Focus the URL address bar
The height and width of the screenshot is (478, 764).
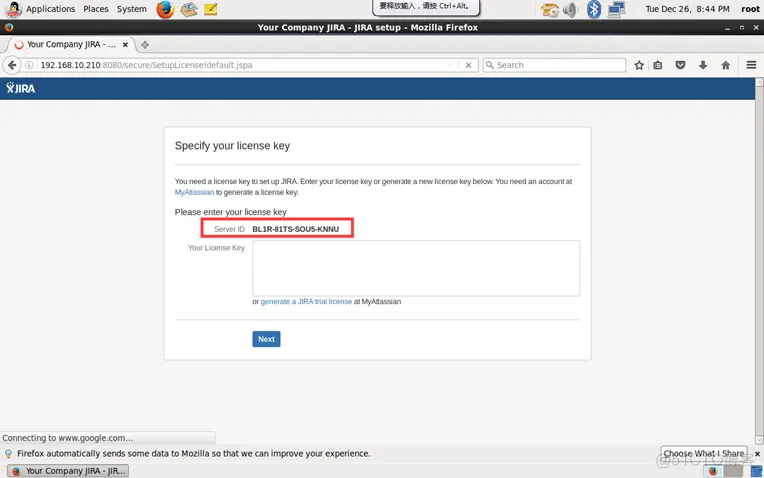(x=244, y=65)
